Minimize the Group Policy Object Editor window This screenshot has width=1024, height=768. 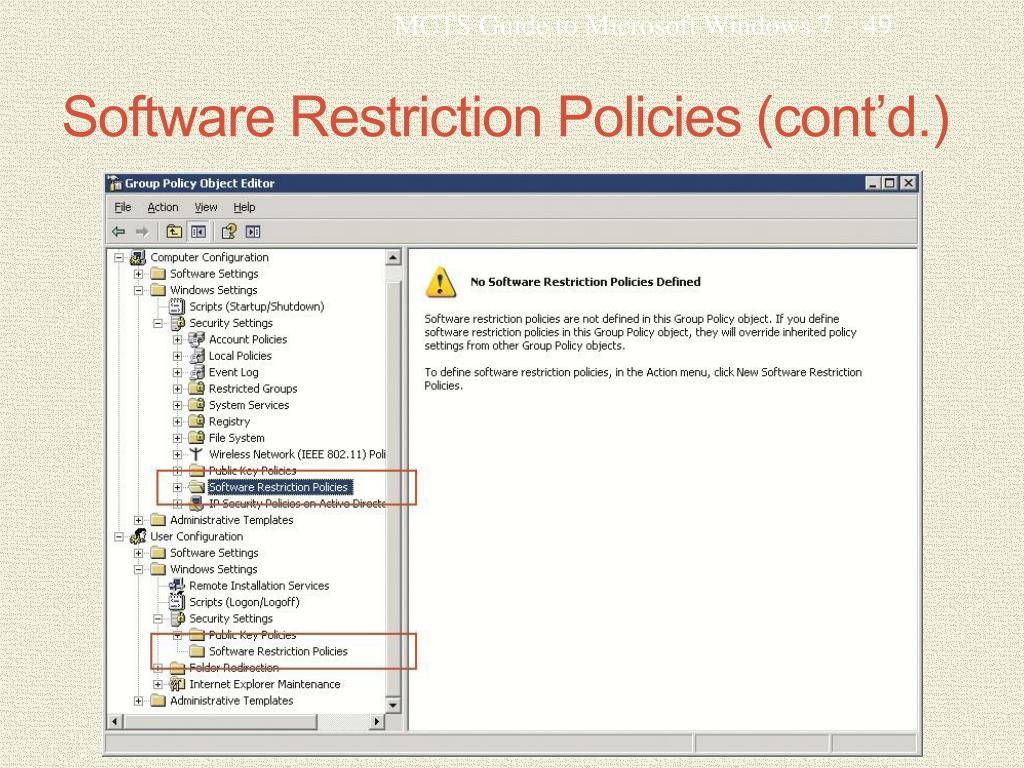point(873,183)
